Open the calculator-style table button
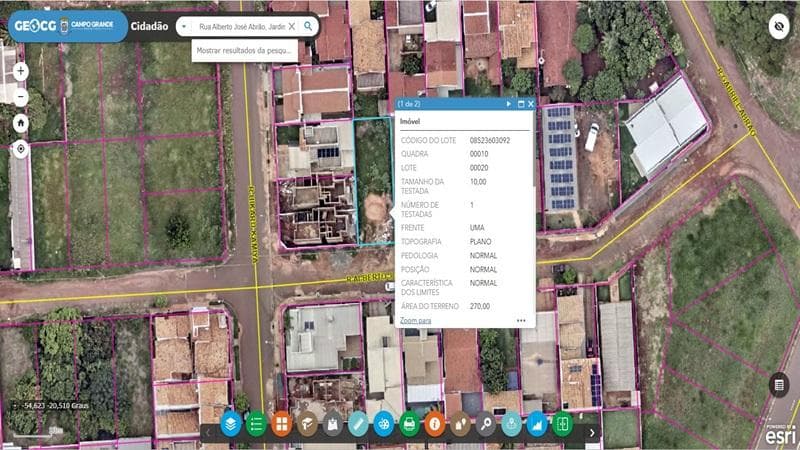The height and width of the screenshot is (450, 800). point(779,385)
